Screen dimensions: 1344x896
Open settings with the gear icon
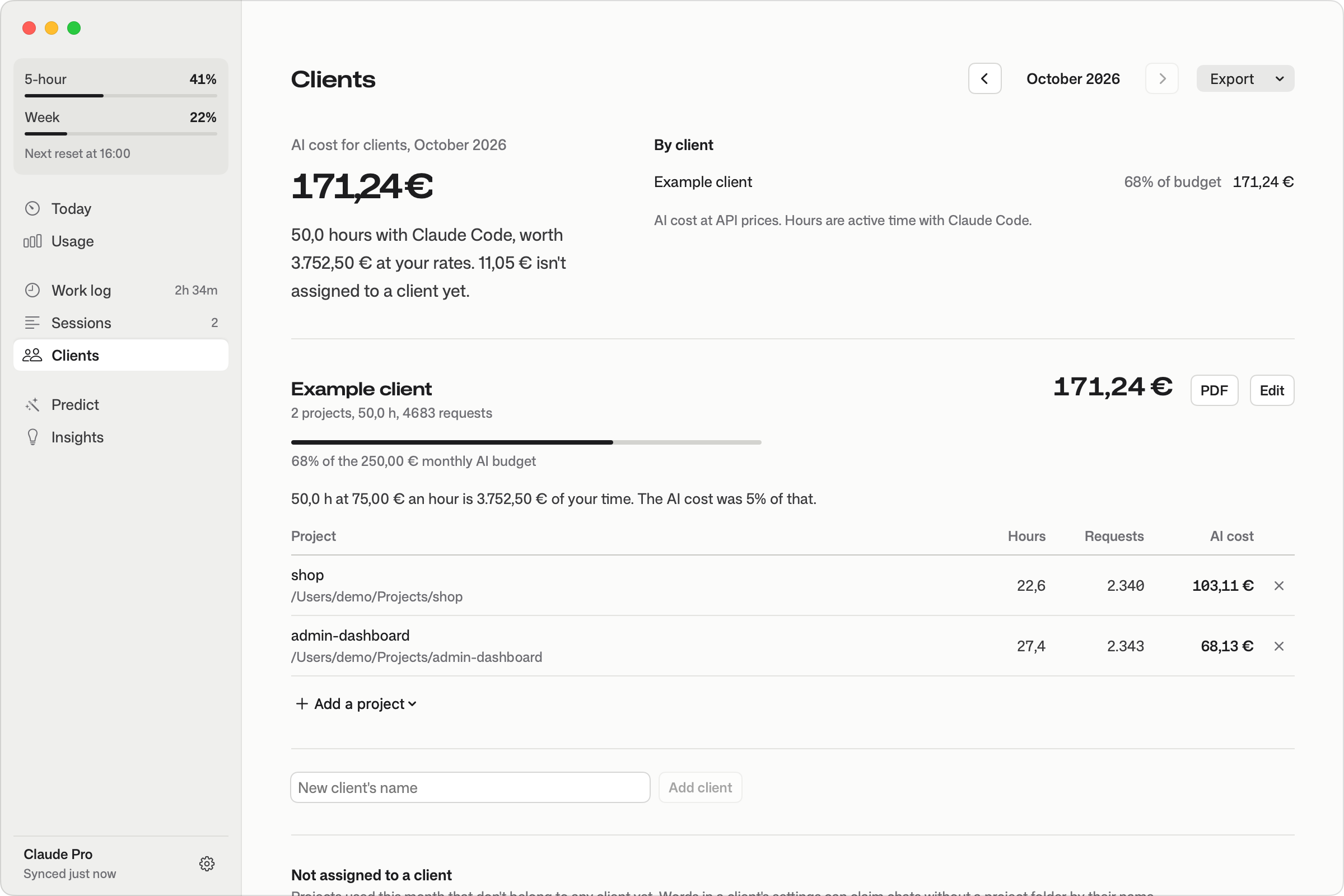click(207, 864)
